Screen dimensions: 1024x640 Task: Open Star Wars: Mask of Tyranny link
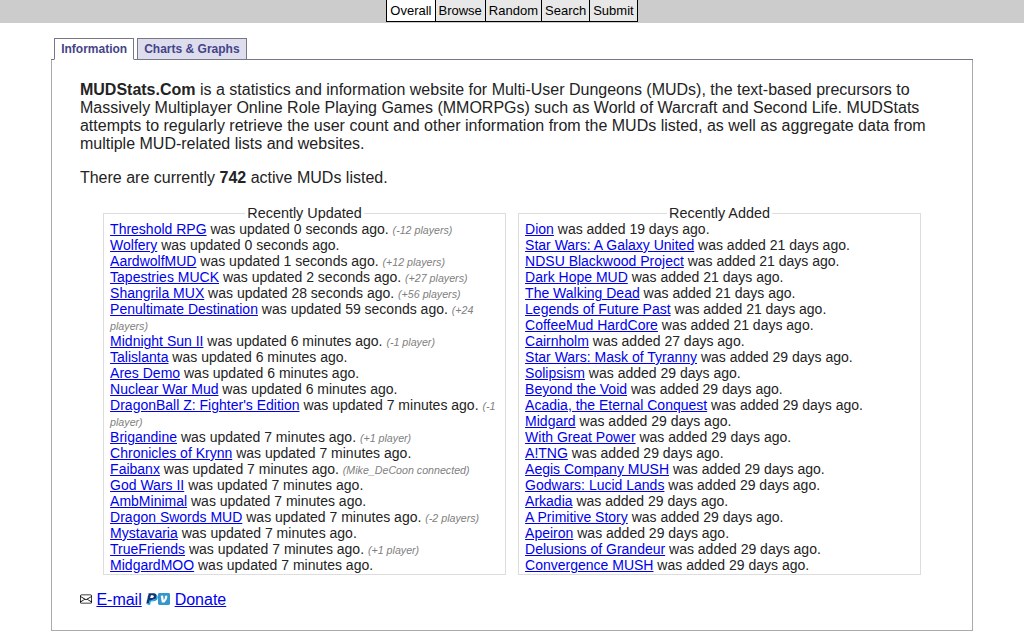[x=611, y=357]
